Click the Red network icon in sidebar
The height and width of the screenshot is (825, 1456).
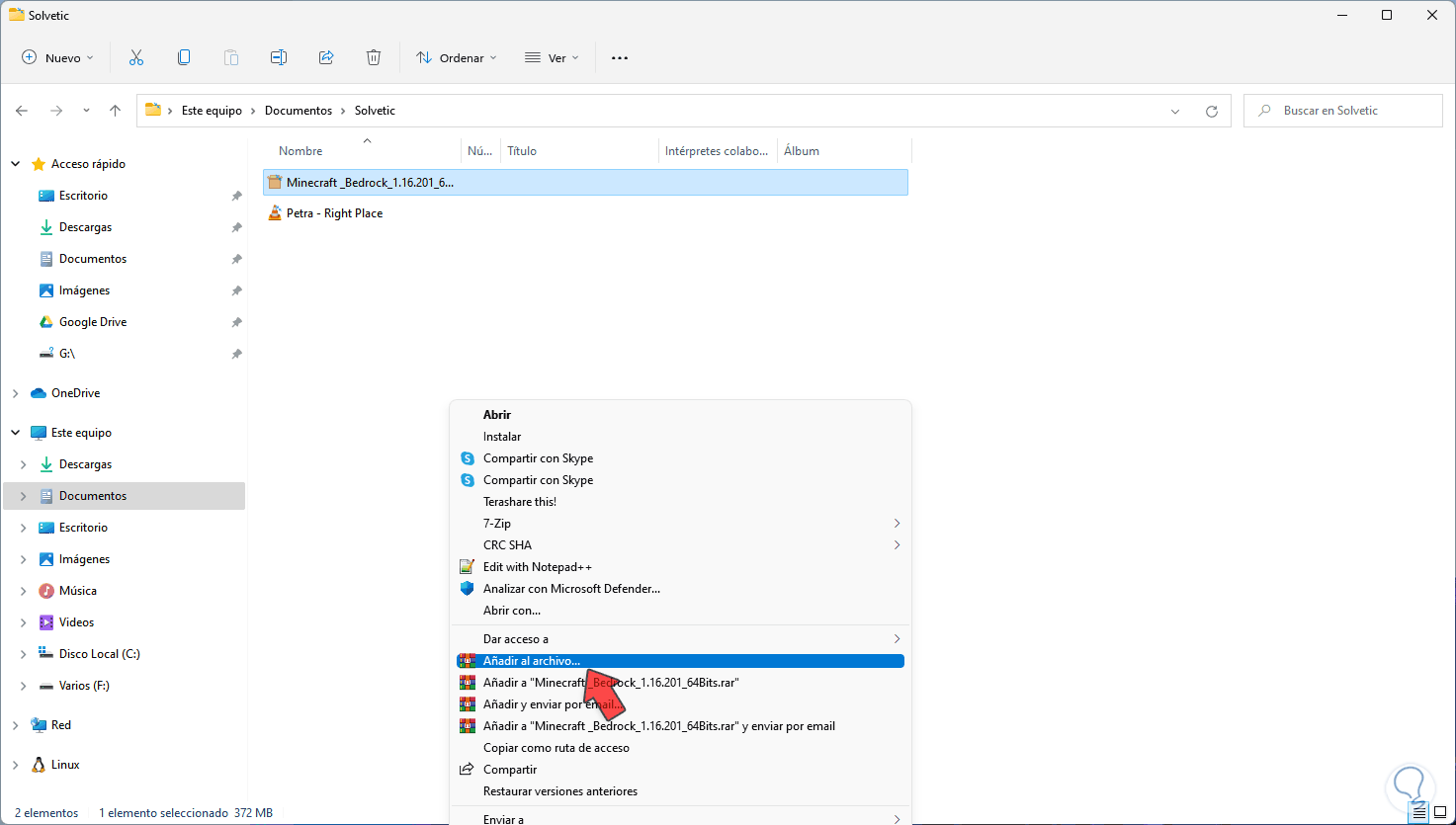39,725
